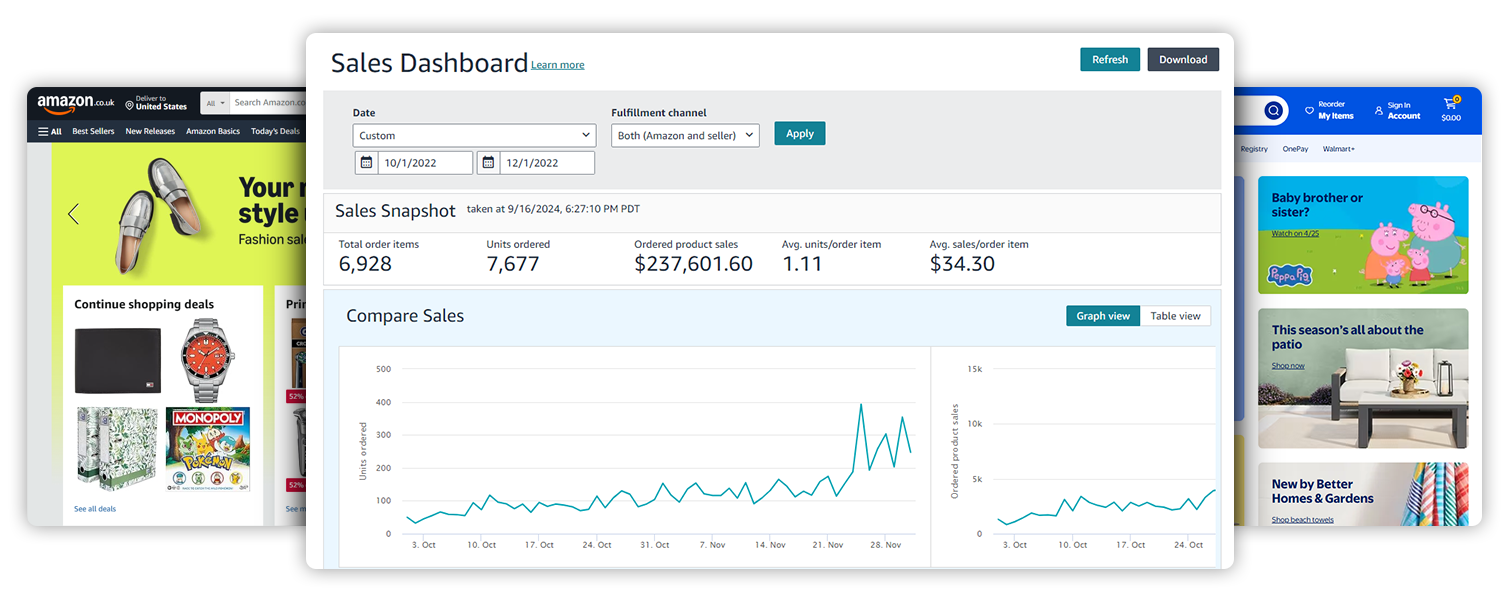Viewport: 1511px width, 596px height.
Task: Expand the All search category dropdown
Action: [x=215, y=103]
